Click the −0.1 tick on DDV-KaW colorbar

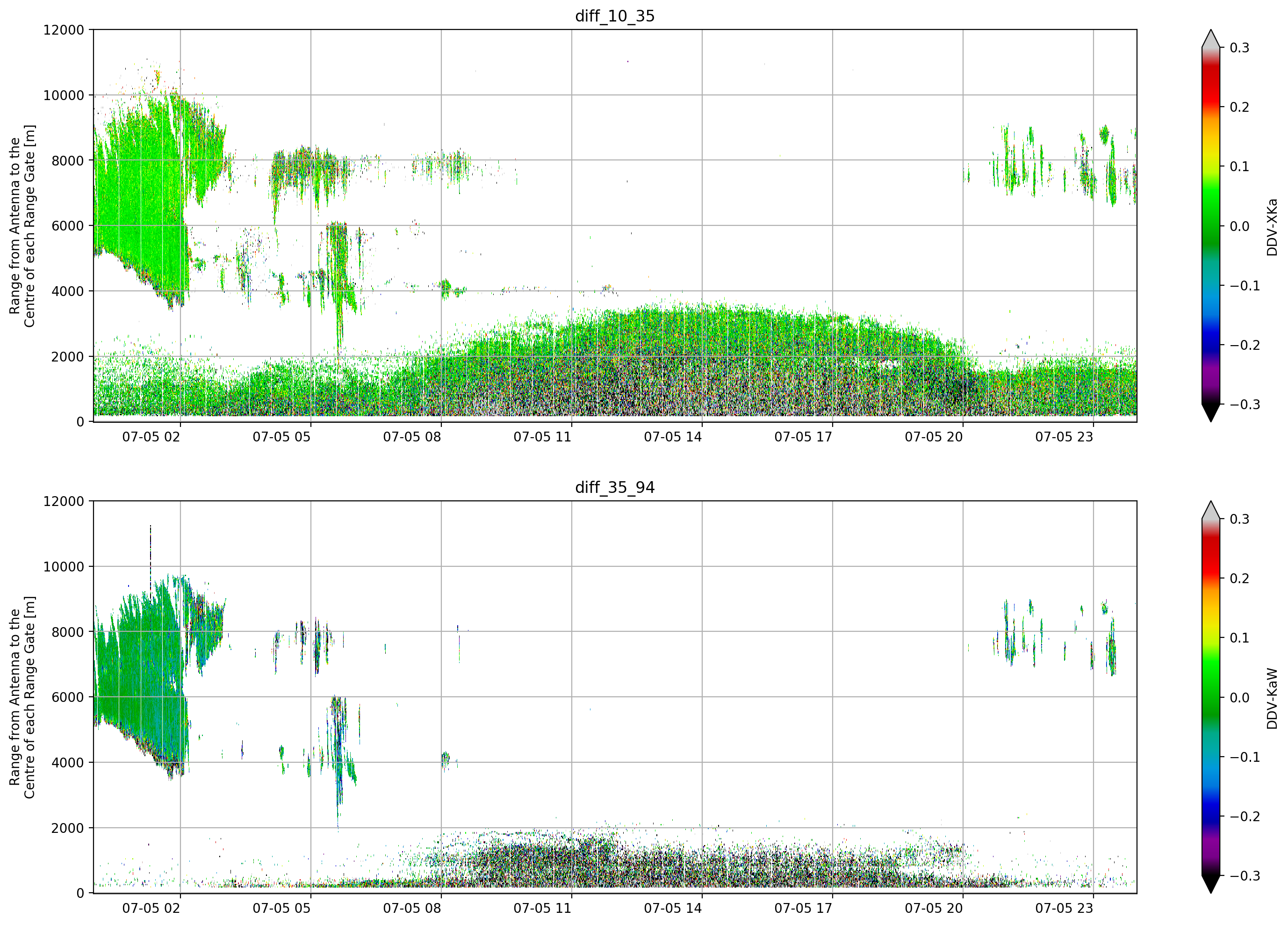pos(1245,757)
